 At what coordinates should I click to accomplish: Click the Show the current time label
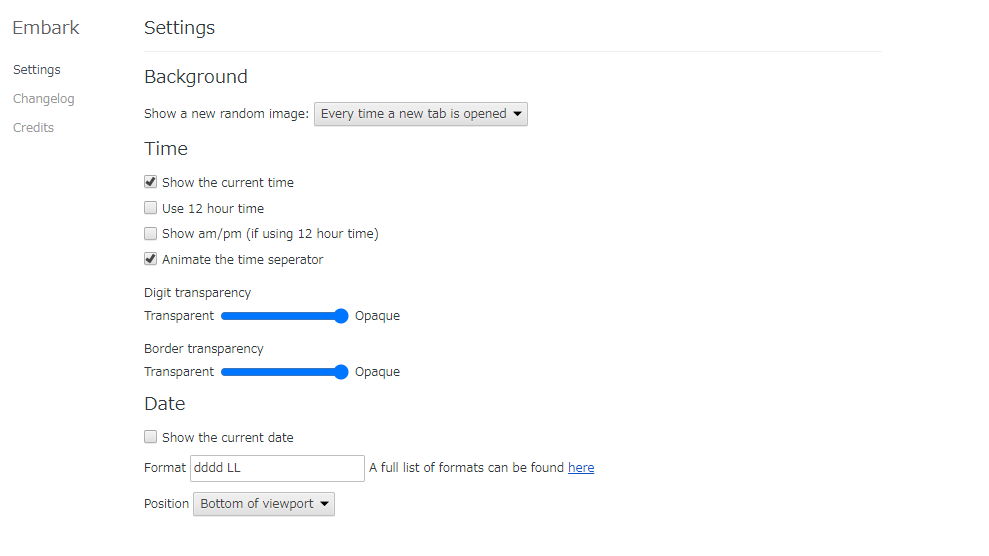228,183
